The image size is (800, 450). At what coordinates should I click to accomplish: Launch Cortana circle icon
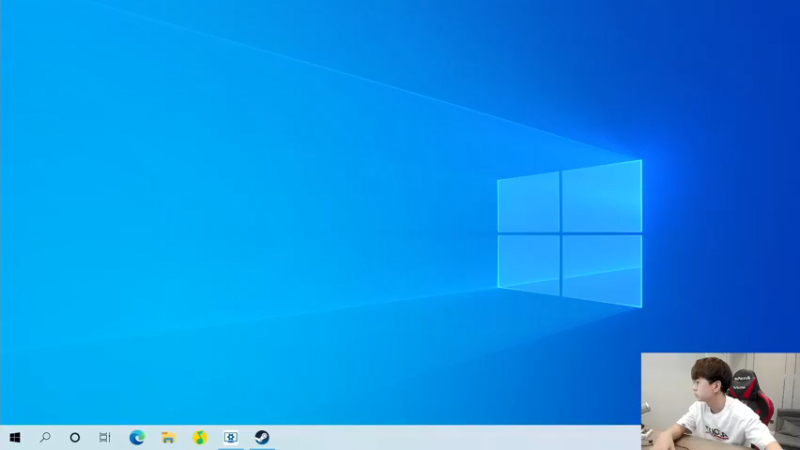(x=75, y=438)
